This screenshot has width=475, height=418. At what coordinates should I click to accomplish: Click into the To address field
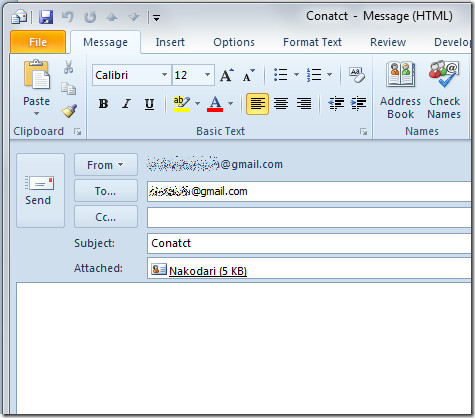pos(309,191)
